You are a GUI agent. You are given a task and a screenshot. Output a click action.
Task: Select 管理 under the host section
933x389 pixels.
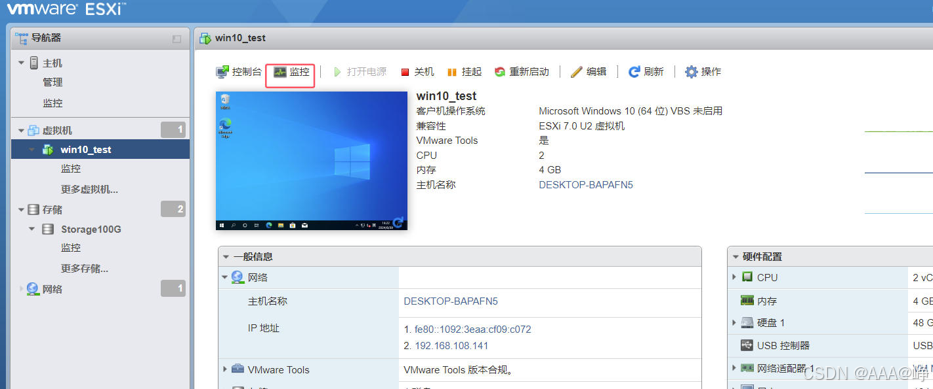[52, 82]
